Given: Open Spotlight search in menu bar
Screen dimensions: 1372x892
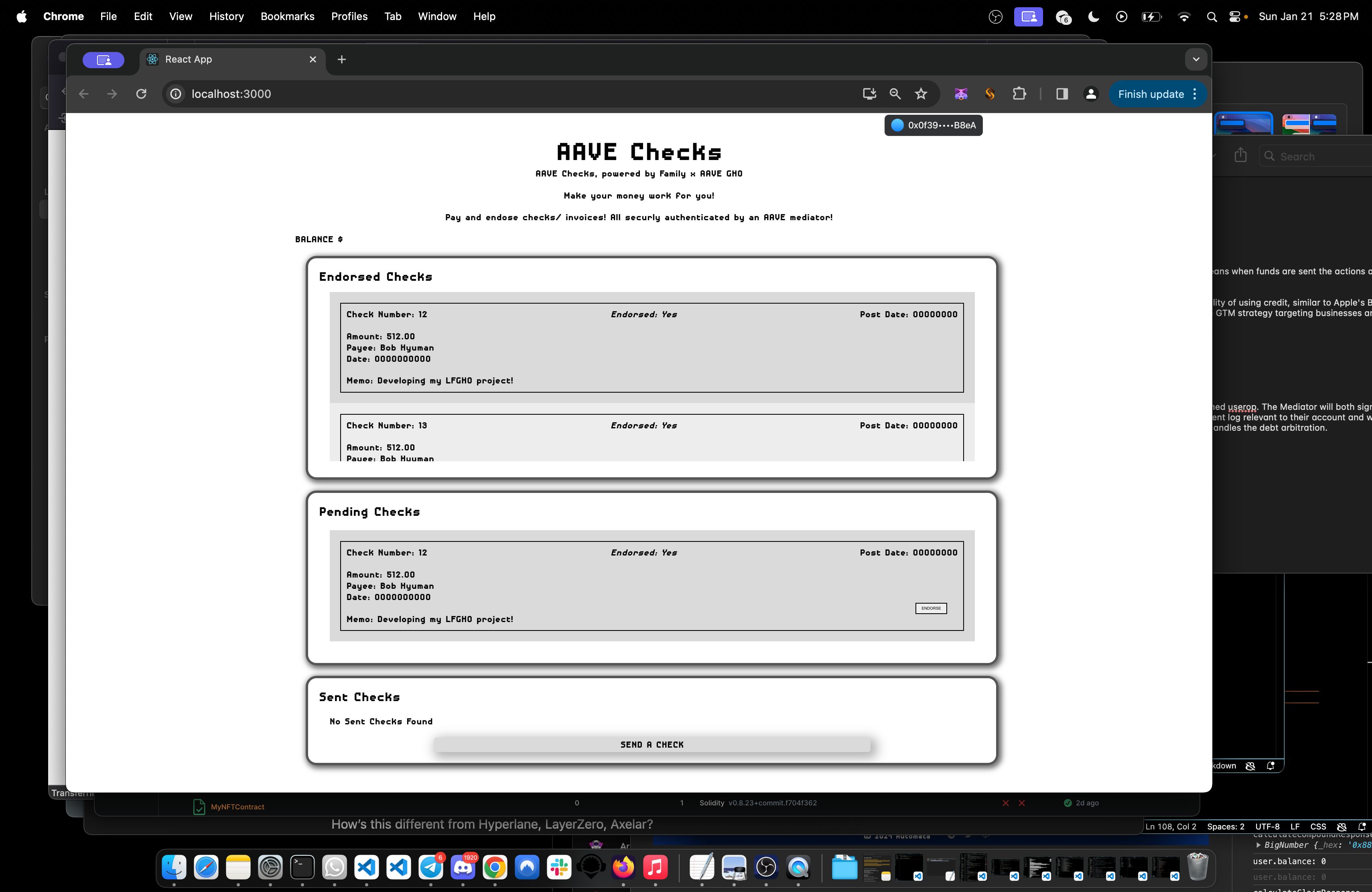Looking at the screenshot, I should click(1212, 17).
